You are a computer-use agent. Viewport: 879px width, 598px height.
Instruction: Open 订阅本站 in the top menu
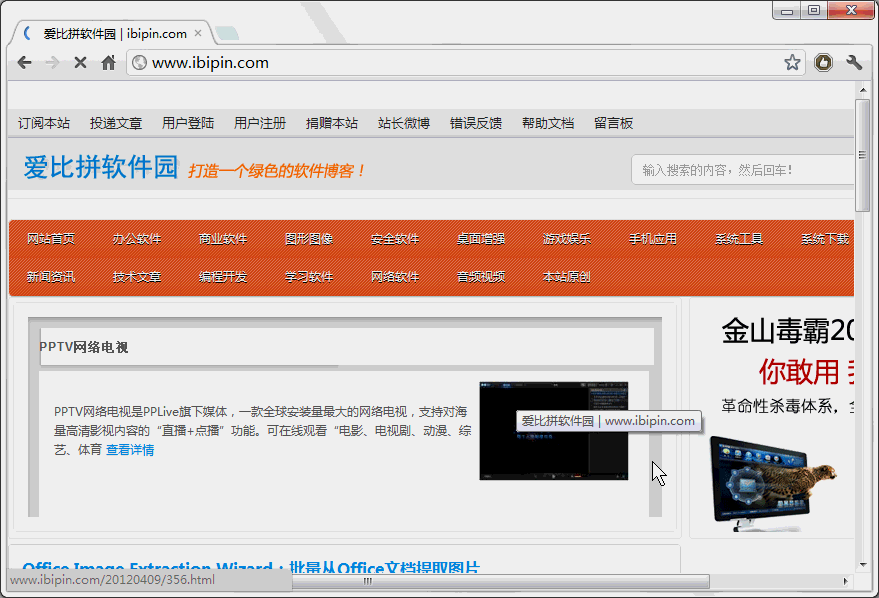tap(44, 123)
